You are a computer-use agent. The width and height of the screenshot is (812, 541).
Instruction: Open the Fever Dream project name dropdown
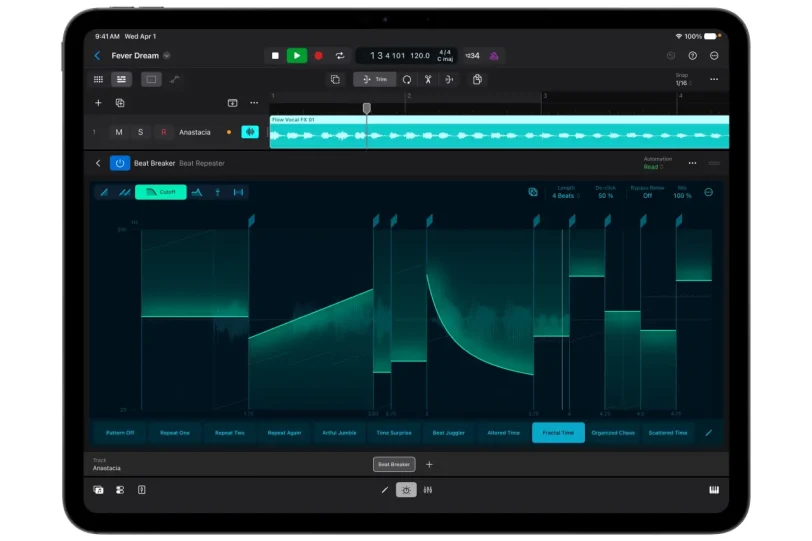[167, 55]
